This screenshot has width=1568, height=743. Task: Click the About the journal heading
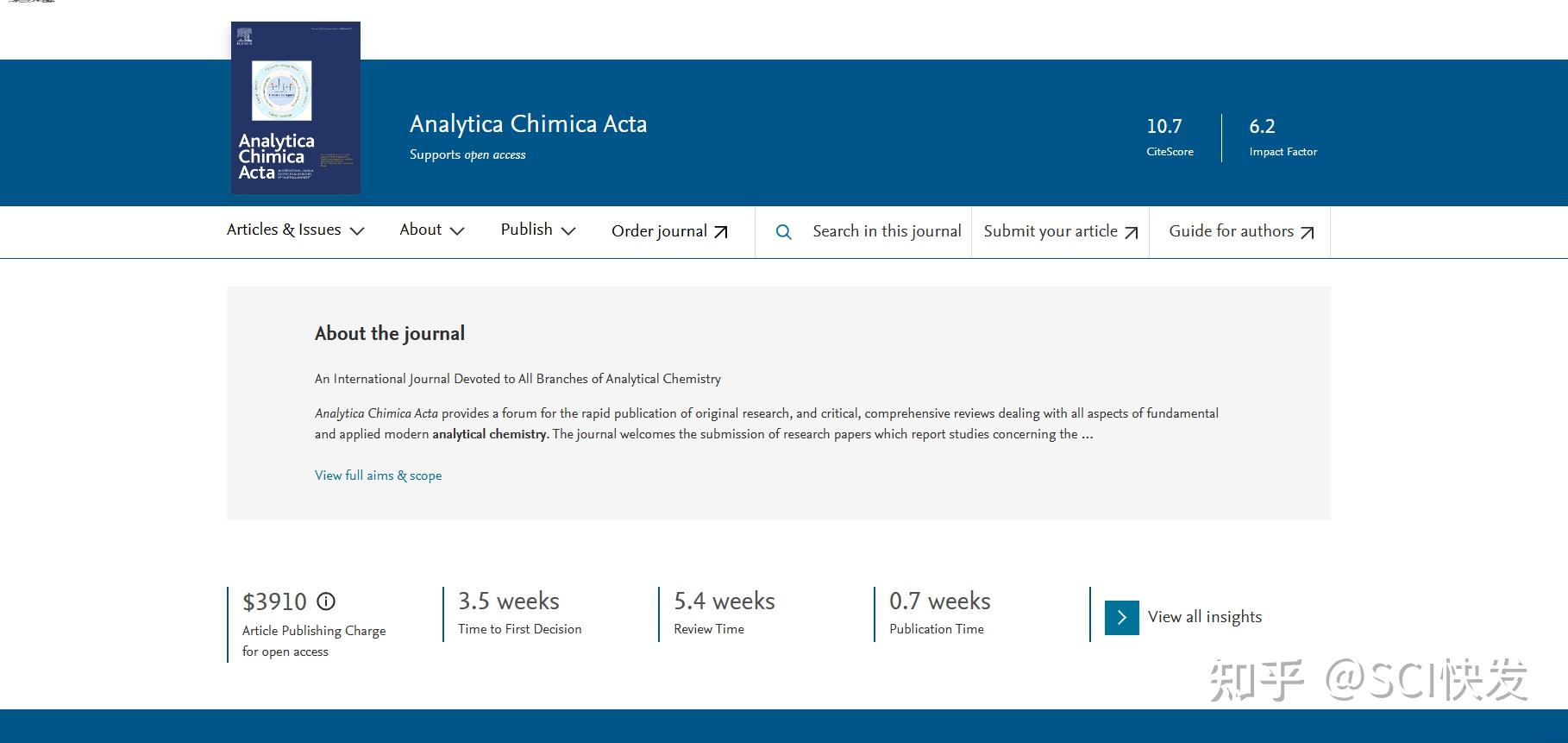390,334
